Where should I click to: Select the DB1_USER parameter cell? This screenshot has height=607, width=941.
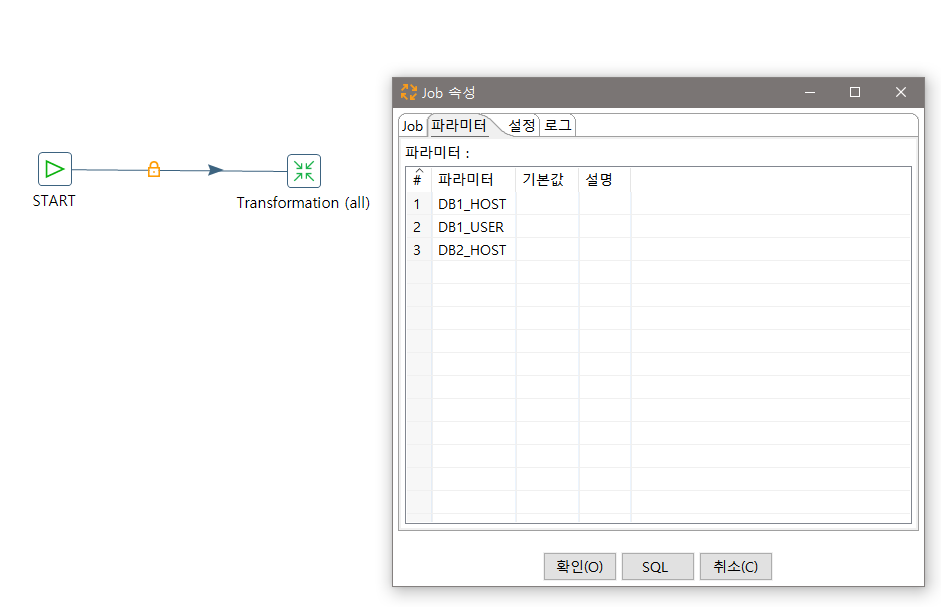[474, 227]
